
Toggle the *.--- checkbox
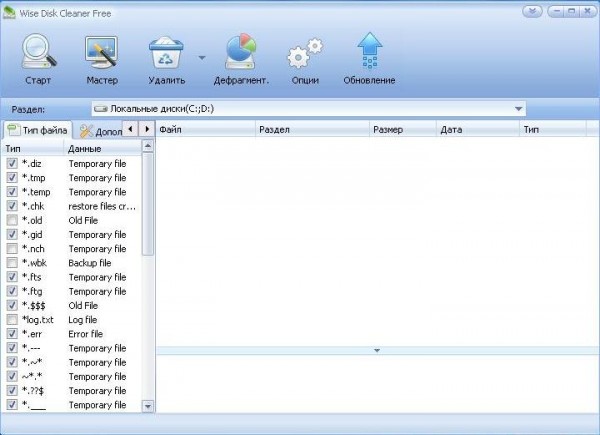point(12,348)
